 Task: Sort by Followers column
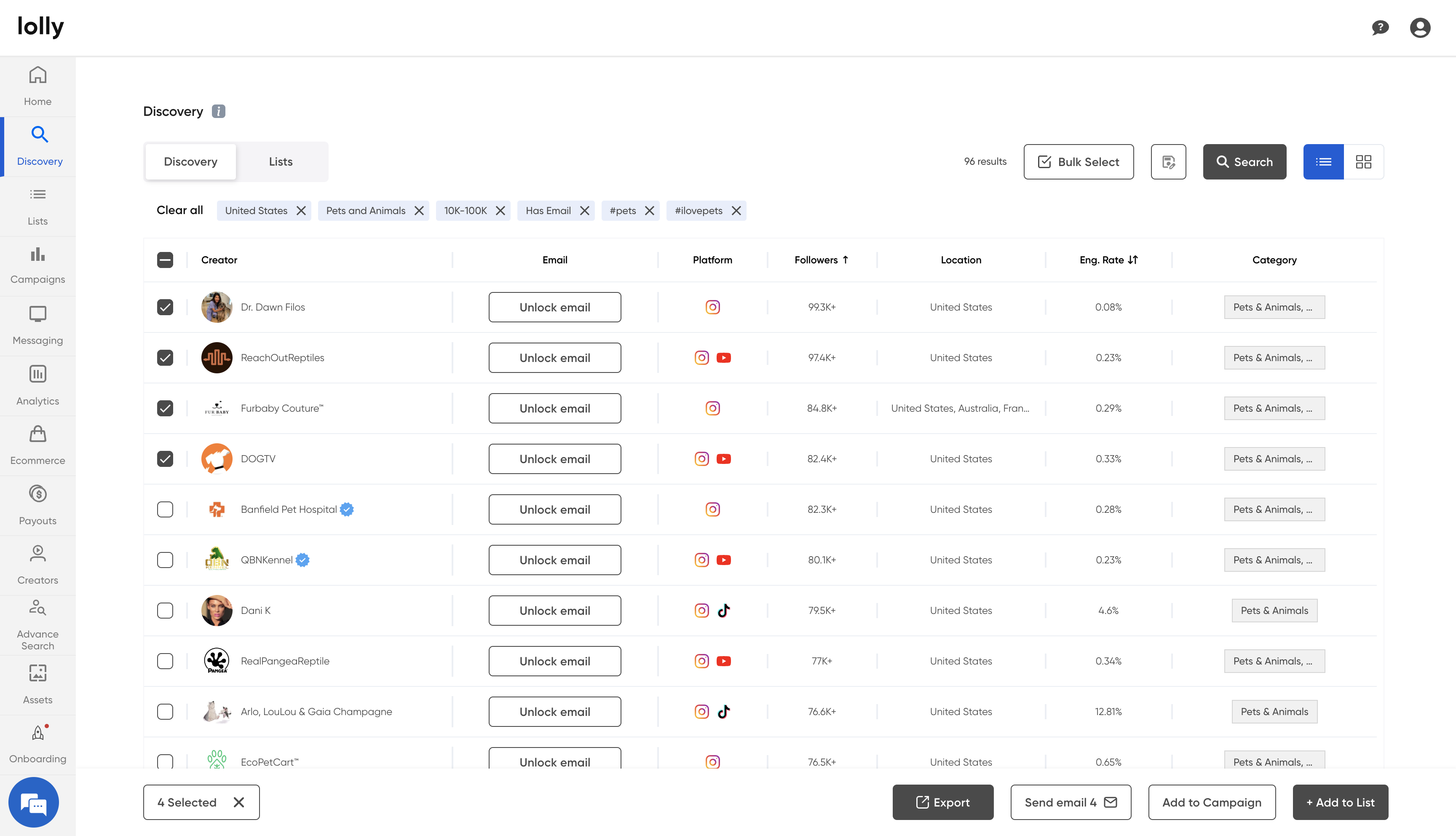pos(821,260)
